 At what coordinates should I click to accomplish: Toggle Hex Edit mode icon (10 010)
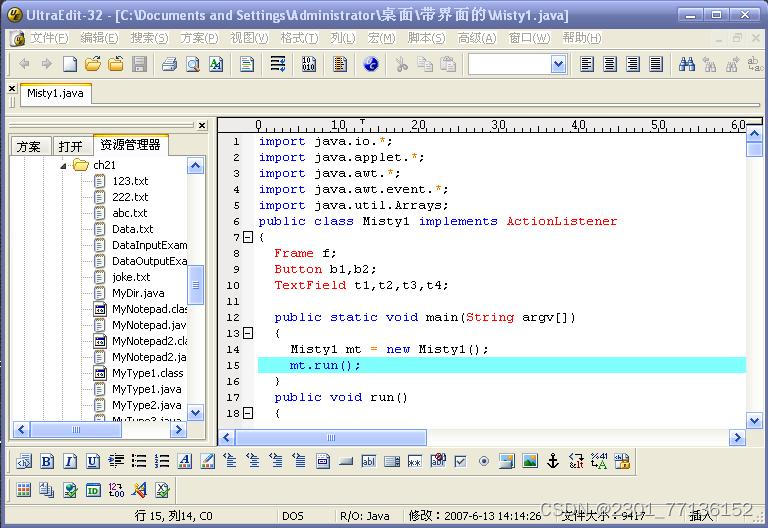pos(309,64)
